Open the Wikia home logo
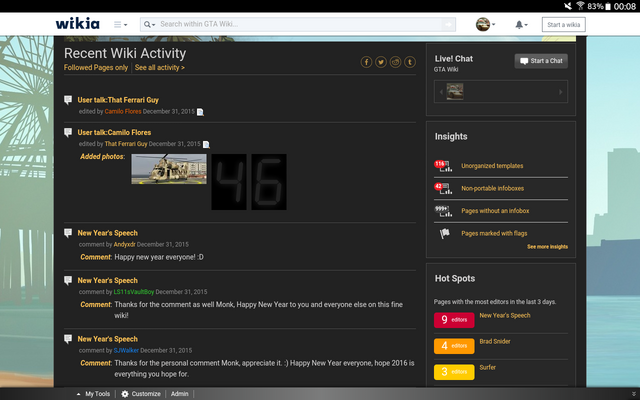 tap(78, 24)
